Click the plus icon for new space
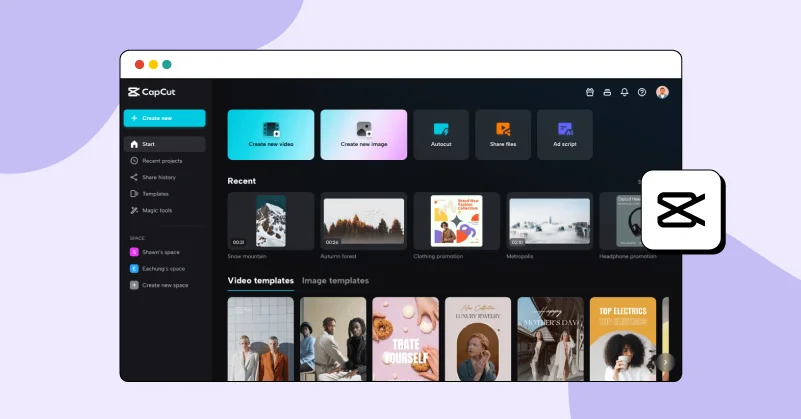Viewport: 801px width, 419px height. pos(134,285)
